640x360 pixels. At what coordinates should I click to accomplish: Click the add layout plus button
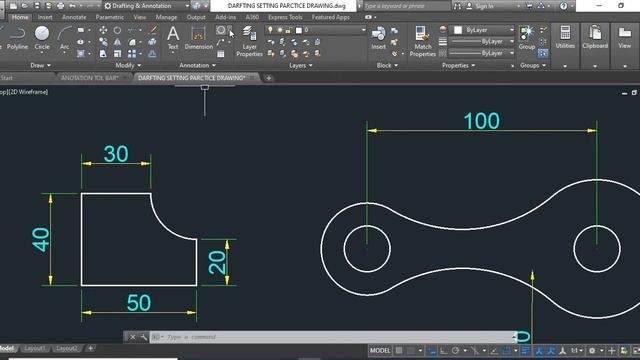pos(90,348)
